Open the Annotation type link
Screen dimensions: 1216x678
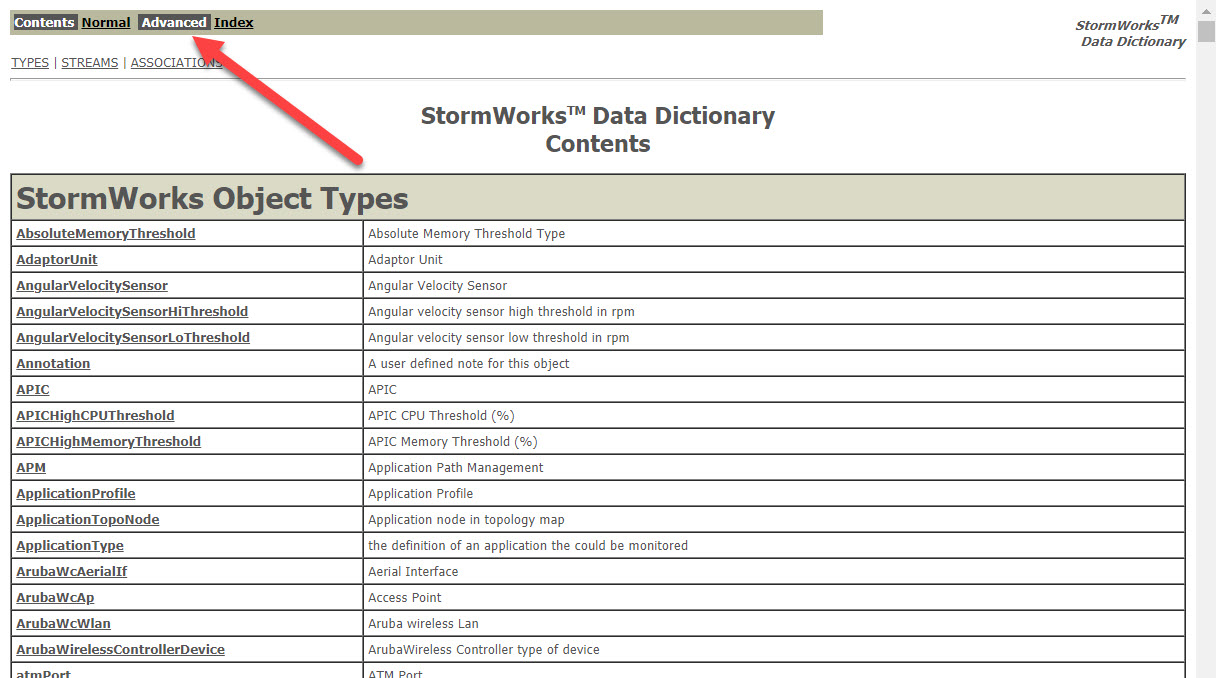point(53,363)
